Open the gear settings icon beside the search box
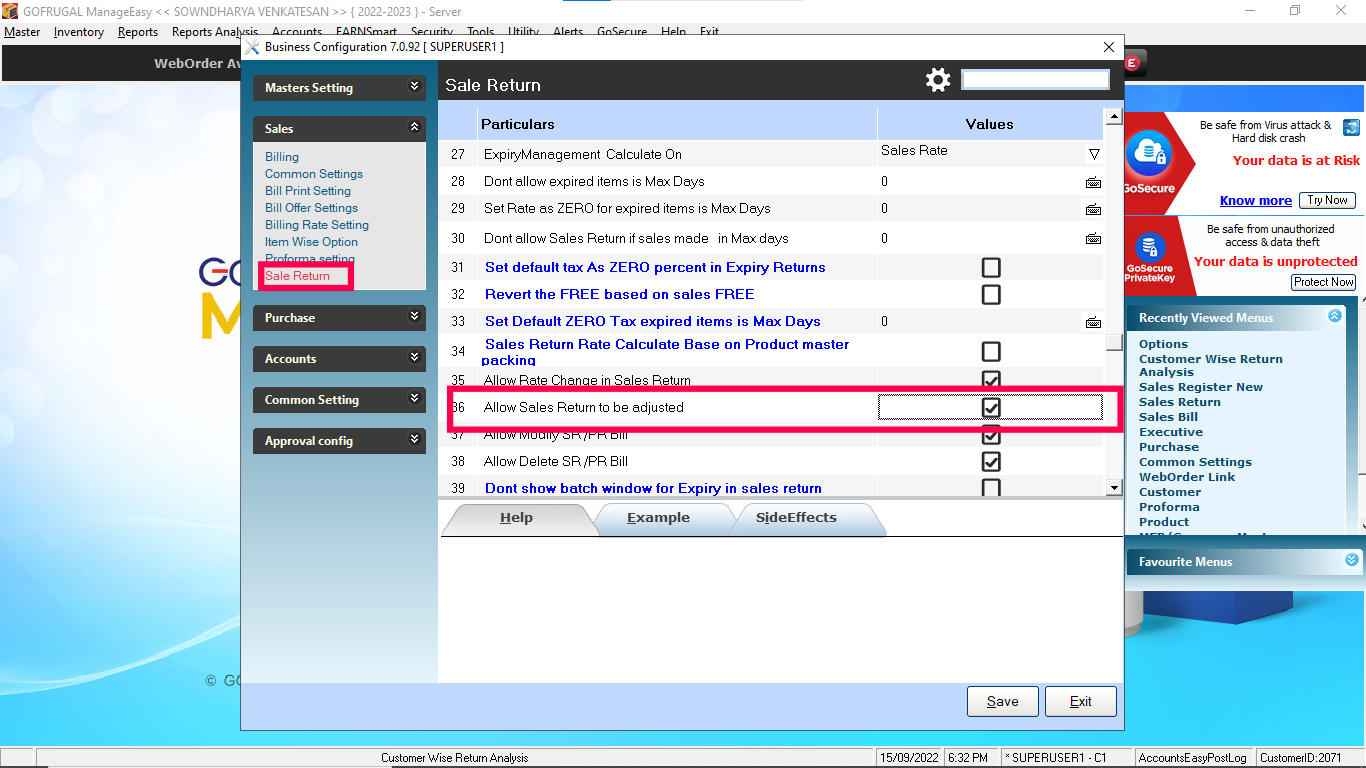Image resolution: width=1366 pixels, height=768 pixels. click(x=938, y=80)
